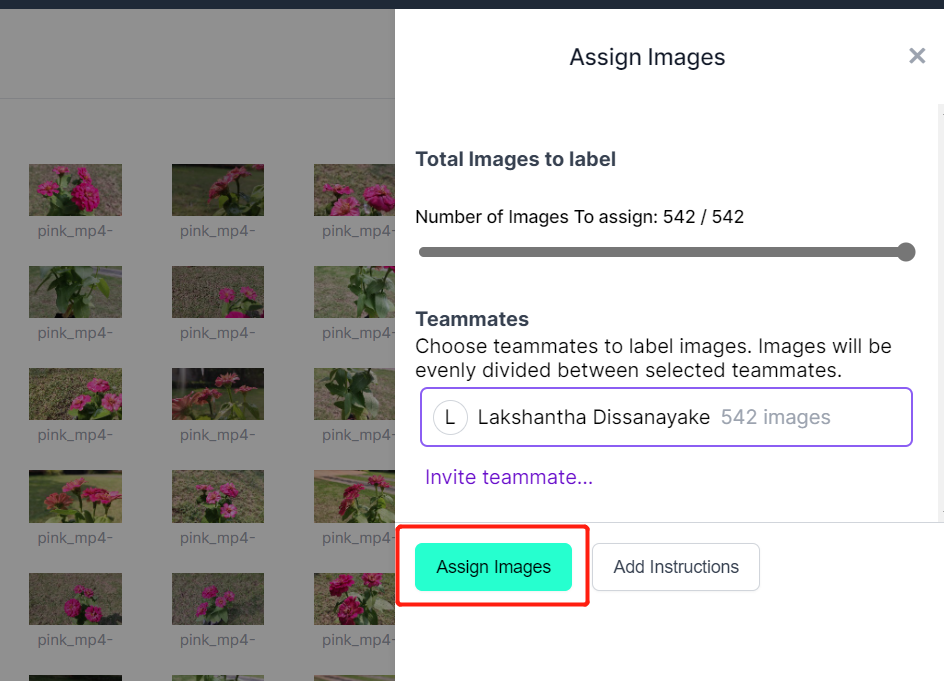Select the middle thumbnail in the fourth row
Screen dimensions: 944x681
(218, 496)
